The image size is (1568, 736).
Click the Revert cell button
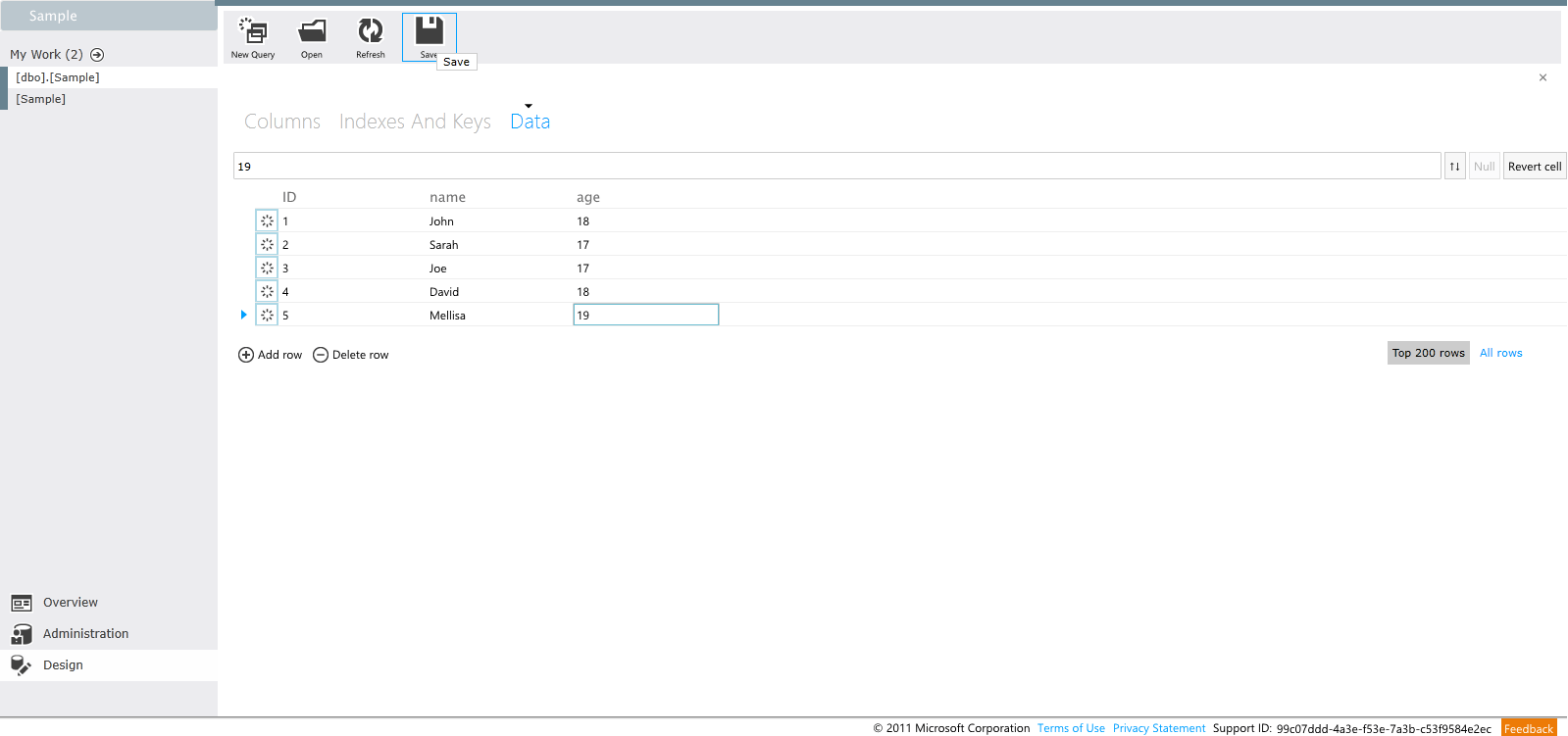click(x=1534, y=167)
